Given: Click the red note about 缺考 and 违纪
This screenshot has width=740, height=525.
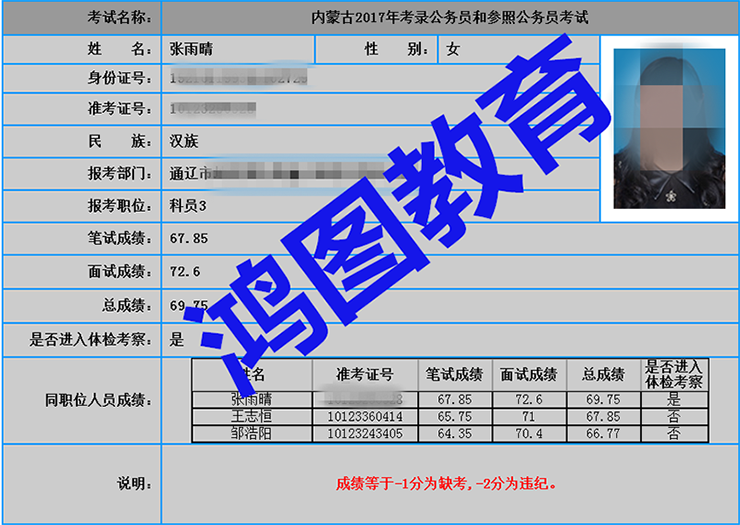Looking at the screenshot, I should click(448, 484).
